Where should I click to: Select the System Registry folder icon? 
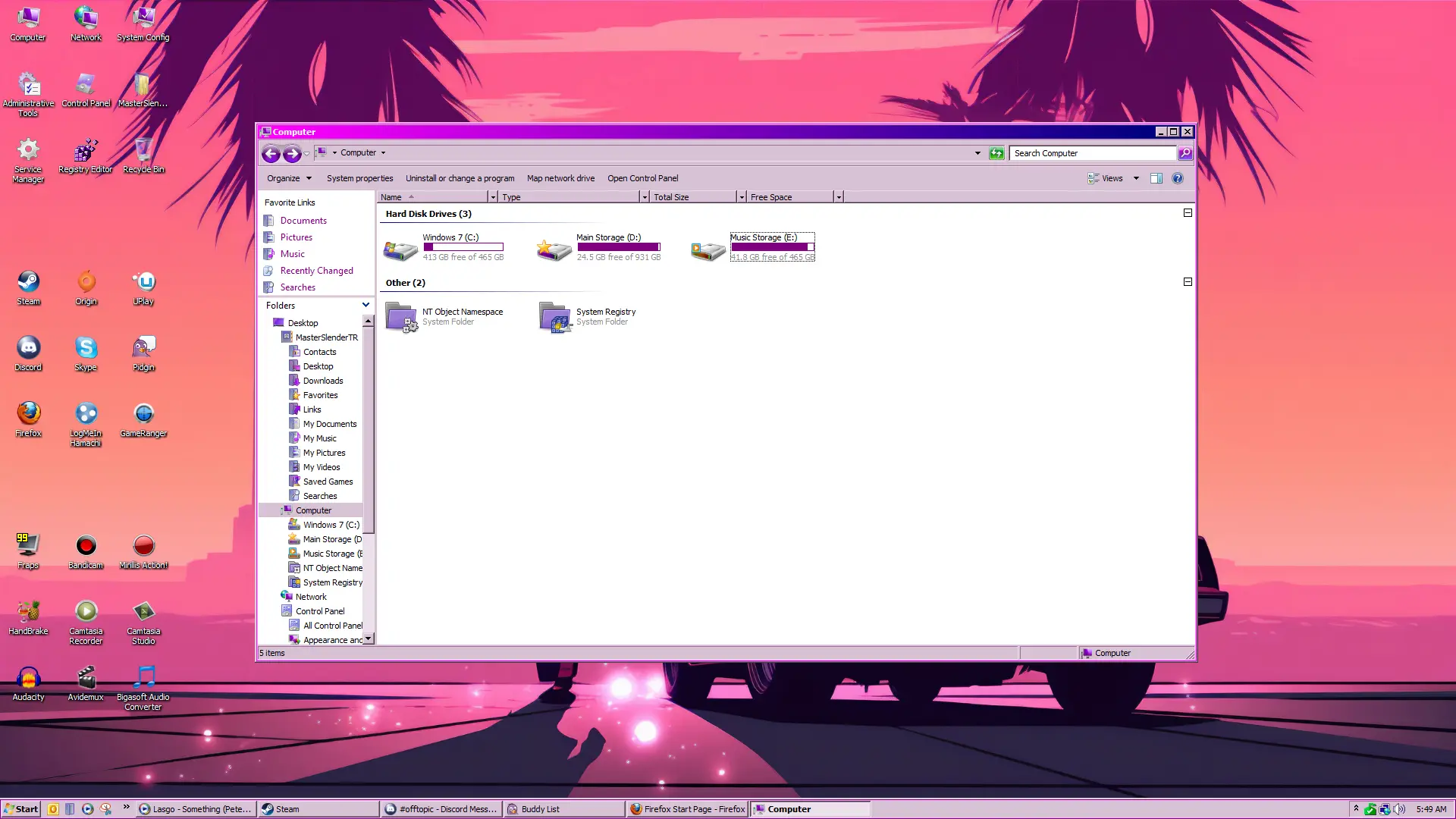[555, 317]
